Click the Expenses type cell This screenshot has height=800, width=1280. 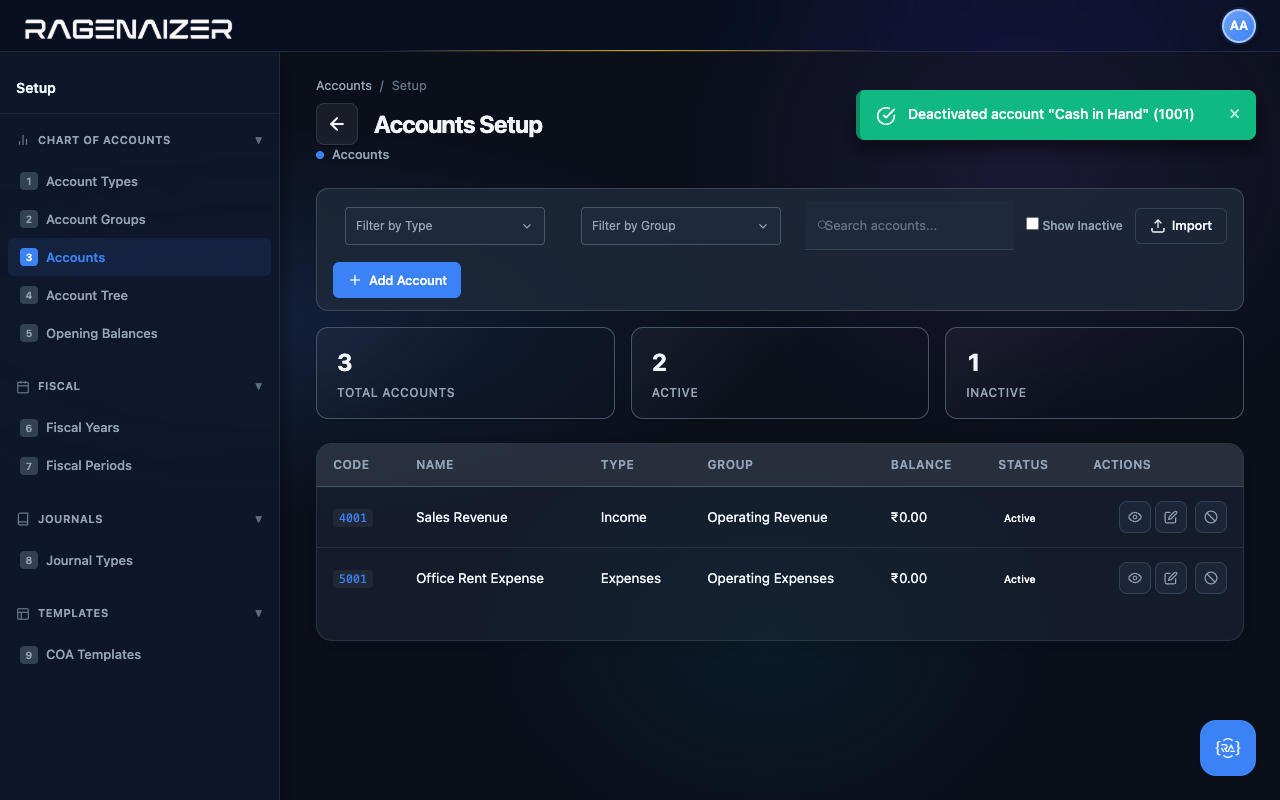(x=631, y=578)
